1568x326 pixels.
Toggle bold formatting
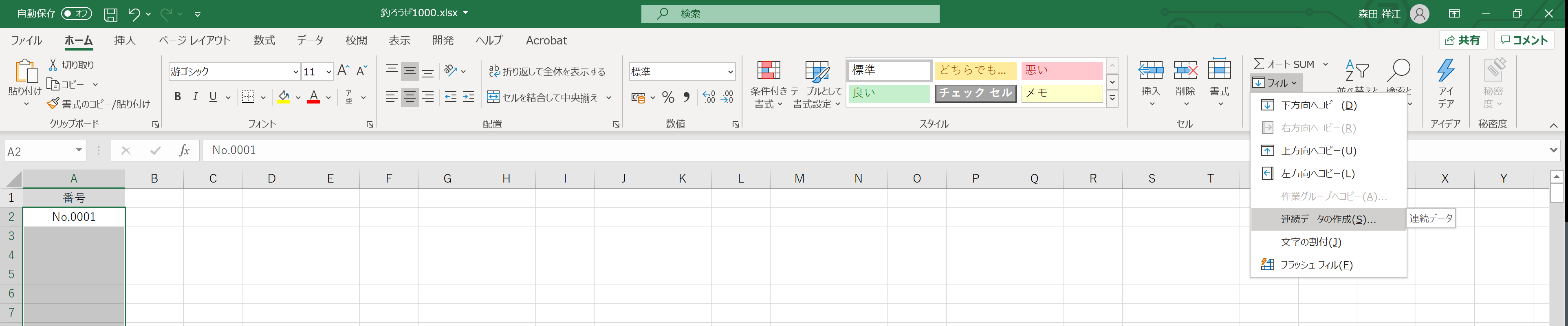177,97
